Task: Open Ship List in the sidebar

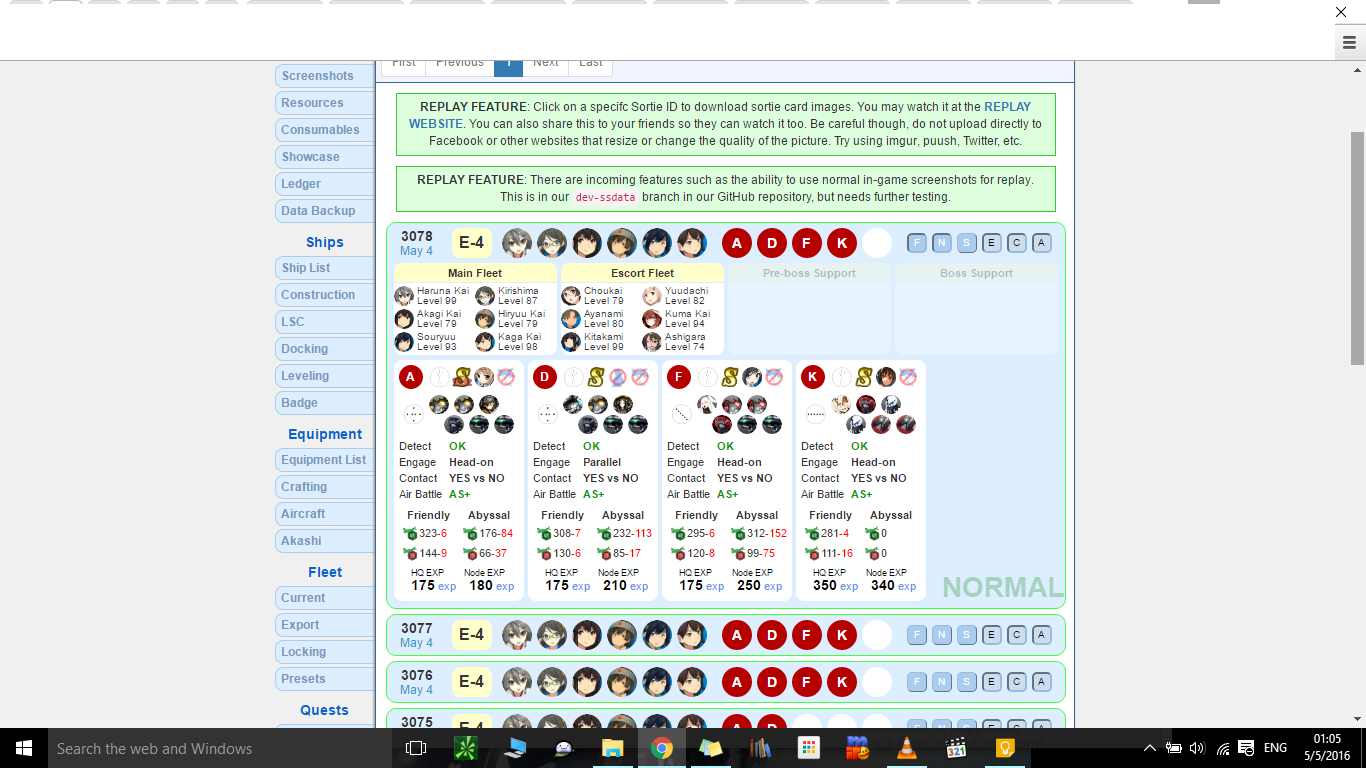Action: [325, 268]
